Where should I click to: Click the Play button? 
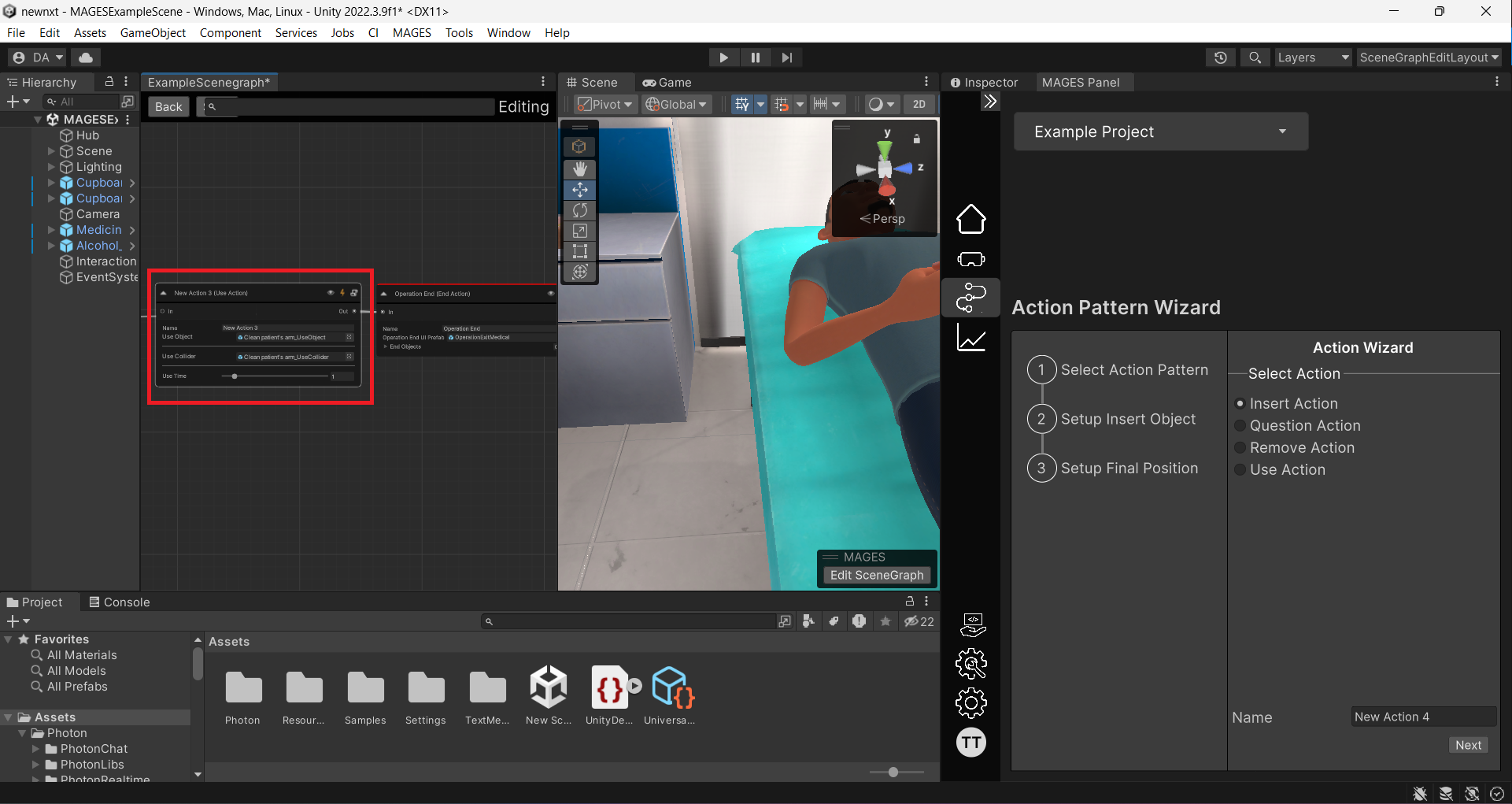pos(723,57)
